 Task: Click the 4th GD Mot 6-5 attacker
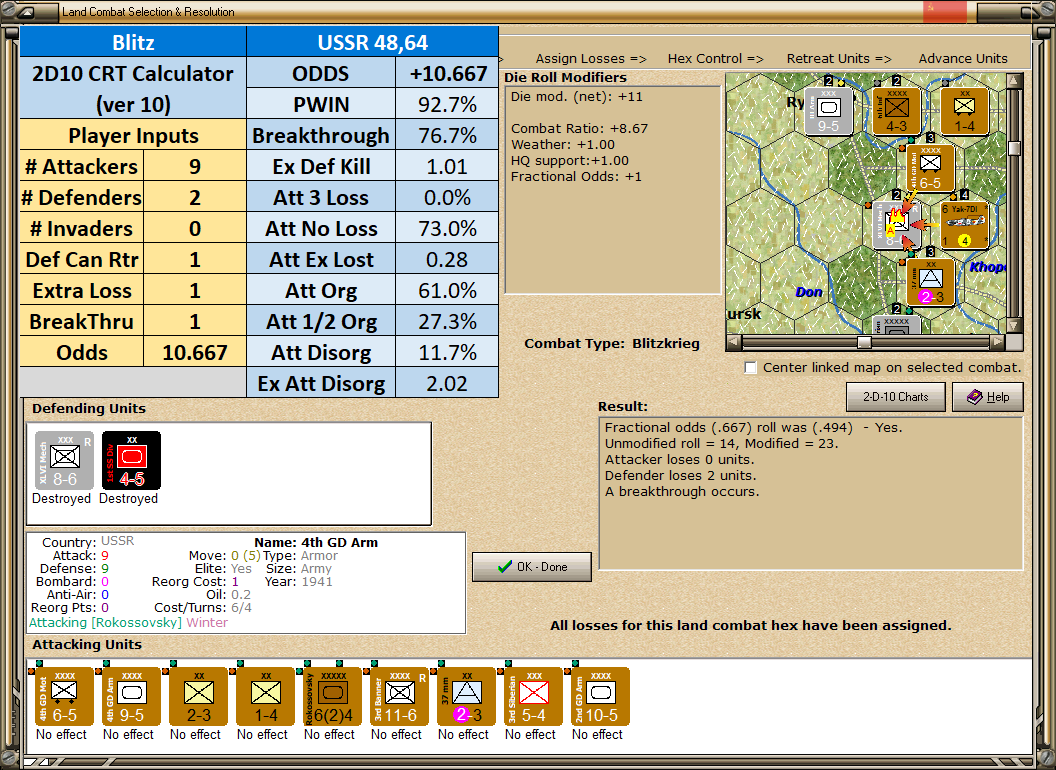(x=64, y=696)
